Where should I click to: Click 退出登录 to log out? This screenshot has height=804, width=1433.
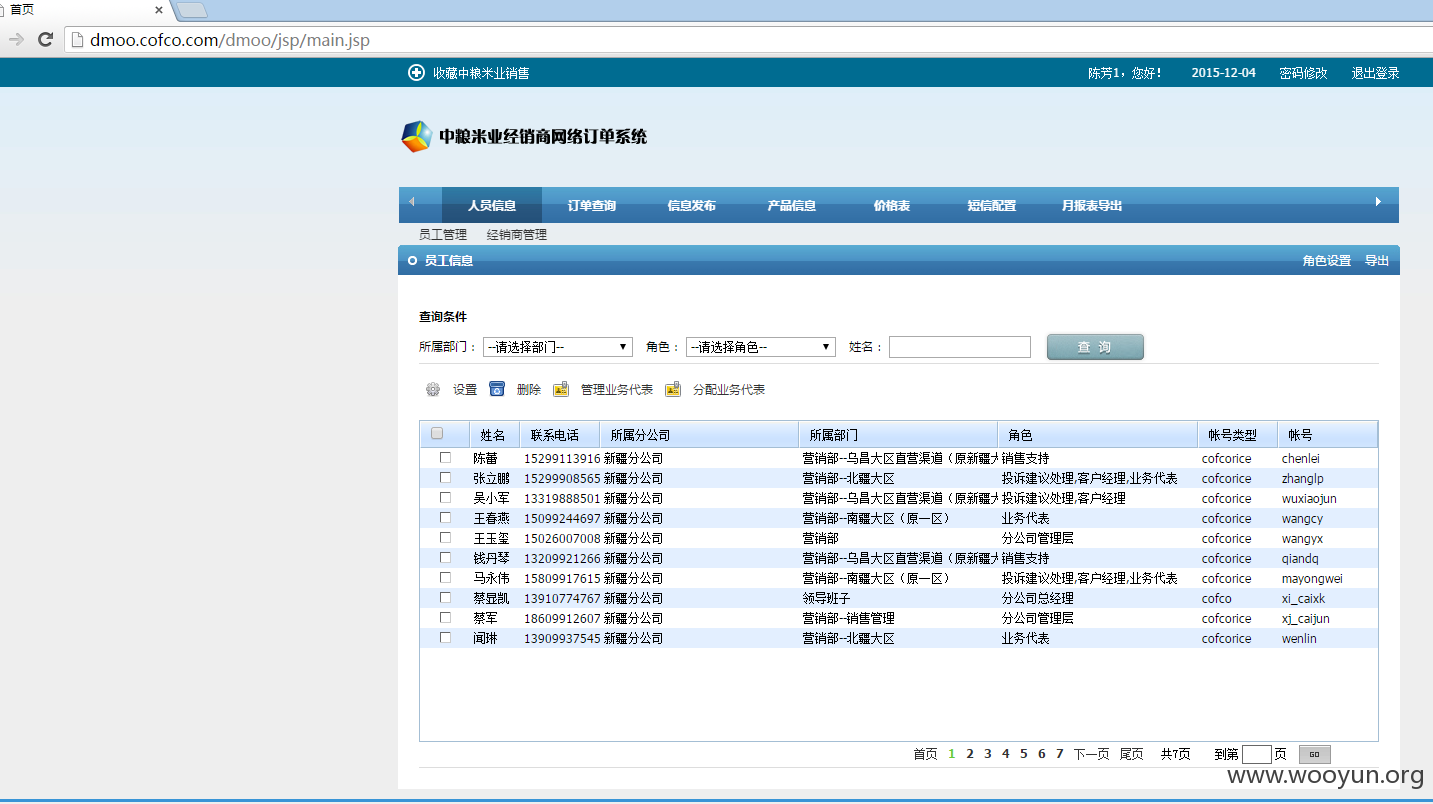click(1376, 73)
